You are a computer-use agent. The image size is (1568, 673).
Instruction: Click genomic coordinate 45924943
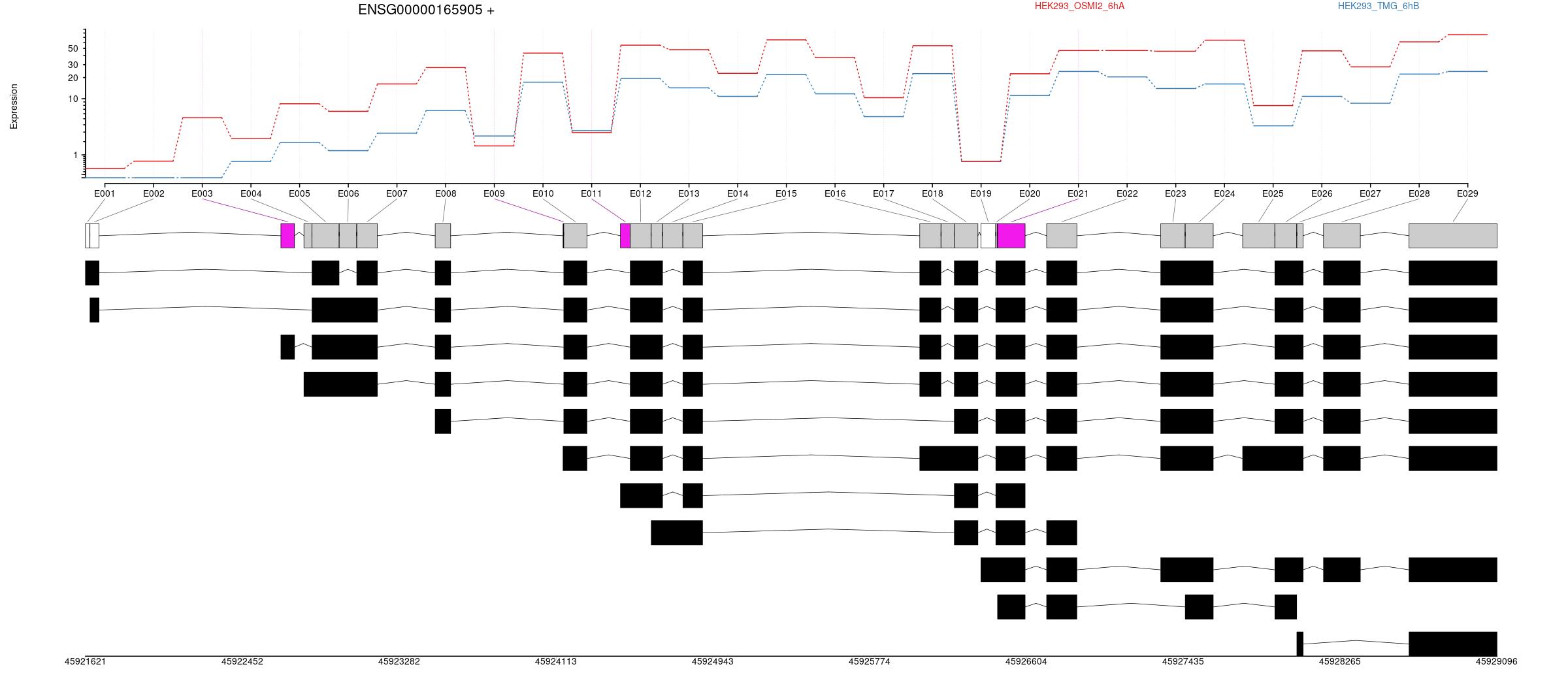click(x=712, y=661)
